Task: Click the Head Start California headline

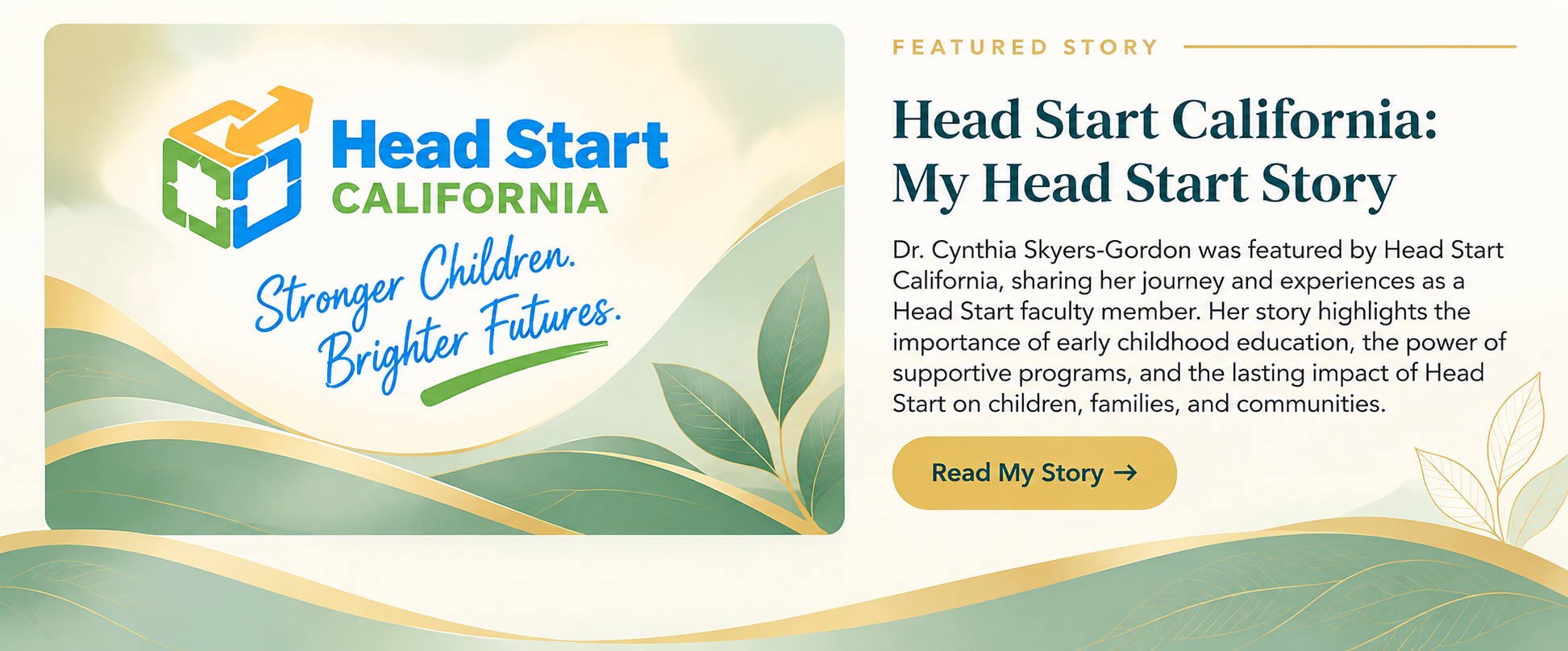Action: (x=1165, y=121)
